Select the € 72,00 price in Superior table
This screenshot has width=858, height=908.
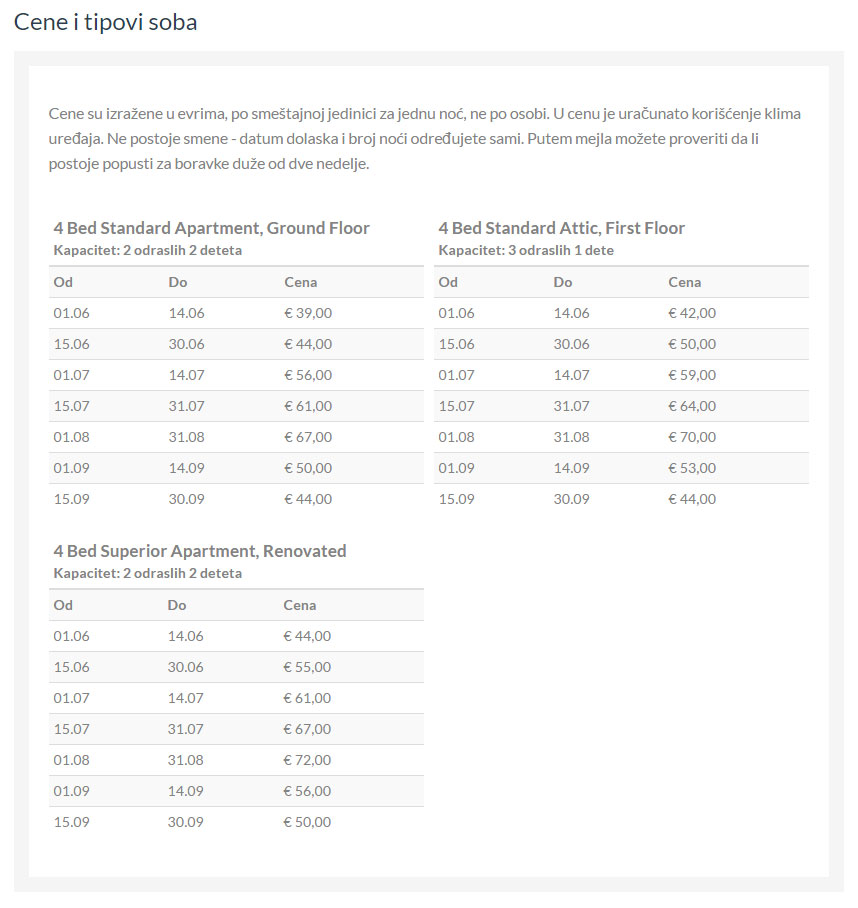tap(308, 760)
